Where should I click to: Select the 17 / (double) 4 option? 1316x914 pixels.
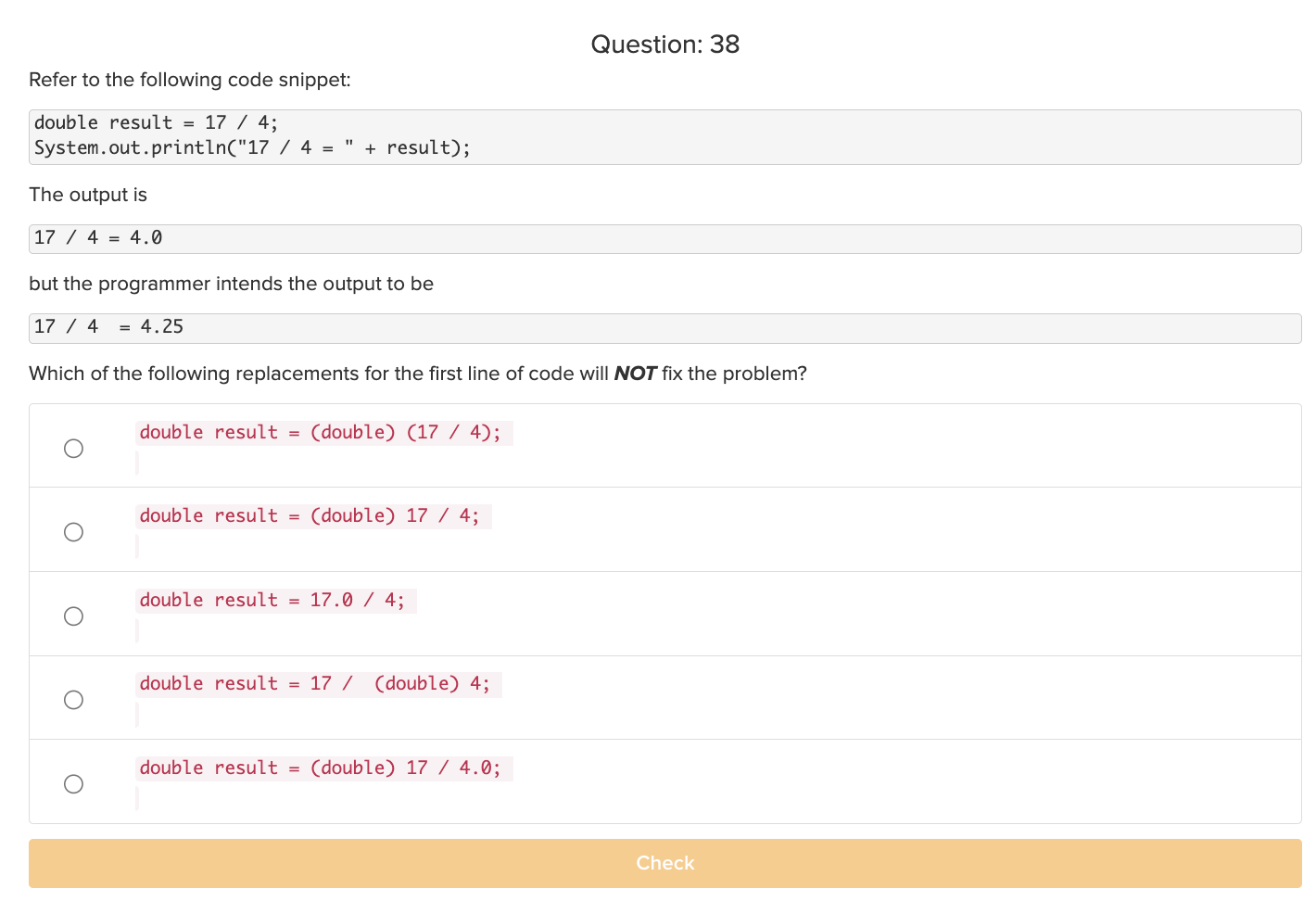pyautogui.click(x=73, y=700)
